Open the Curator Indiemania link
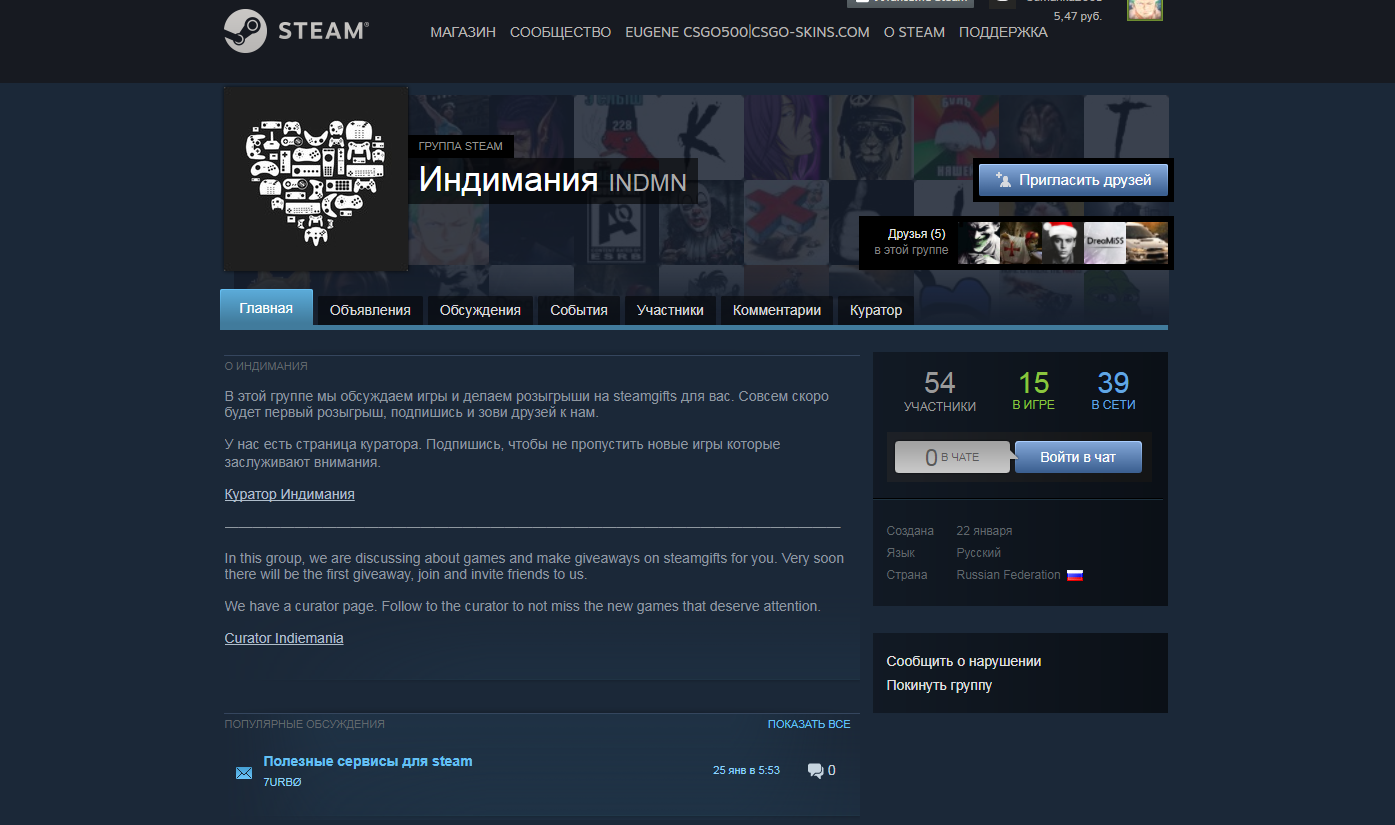The image size is (1395, 825). pyautogui.click(x=284, y=638)
